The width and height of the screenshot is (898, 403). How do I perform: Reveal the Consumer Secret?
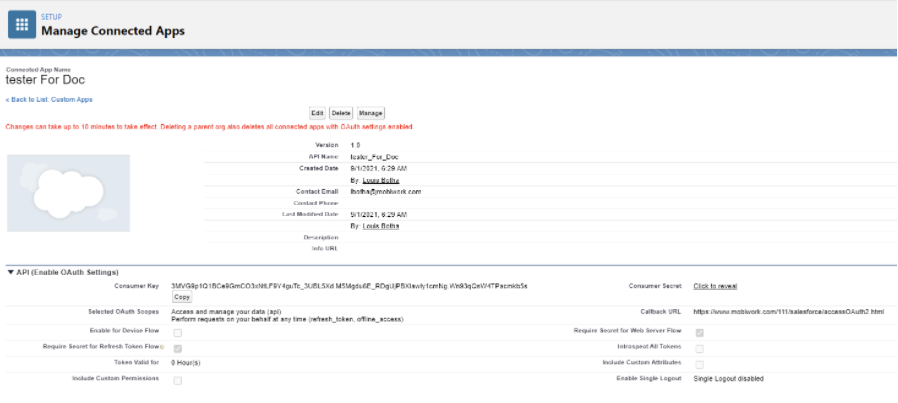coord(718,286)
